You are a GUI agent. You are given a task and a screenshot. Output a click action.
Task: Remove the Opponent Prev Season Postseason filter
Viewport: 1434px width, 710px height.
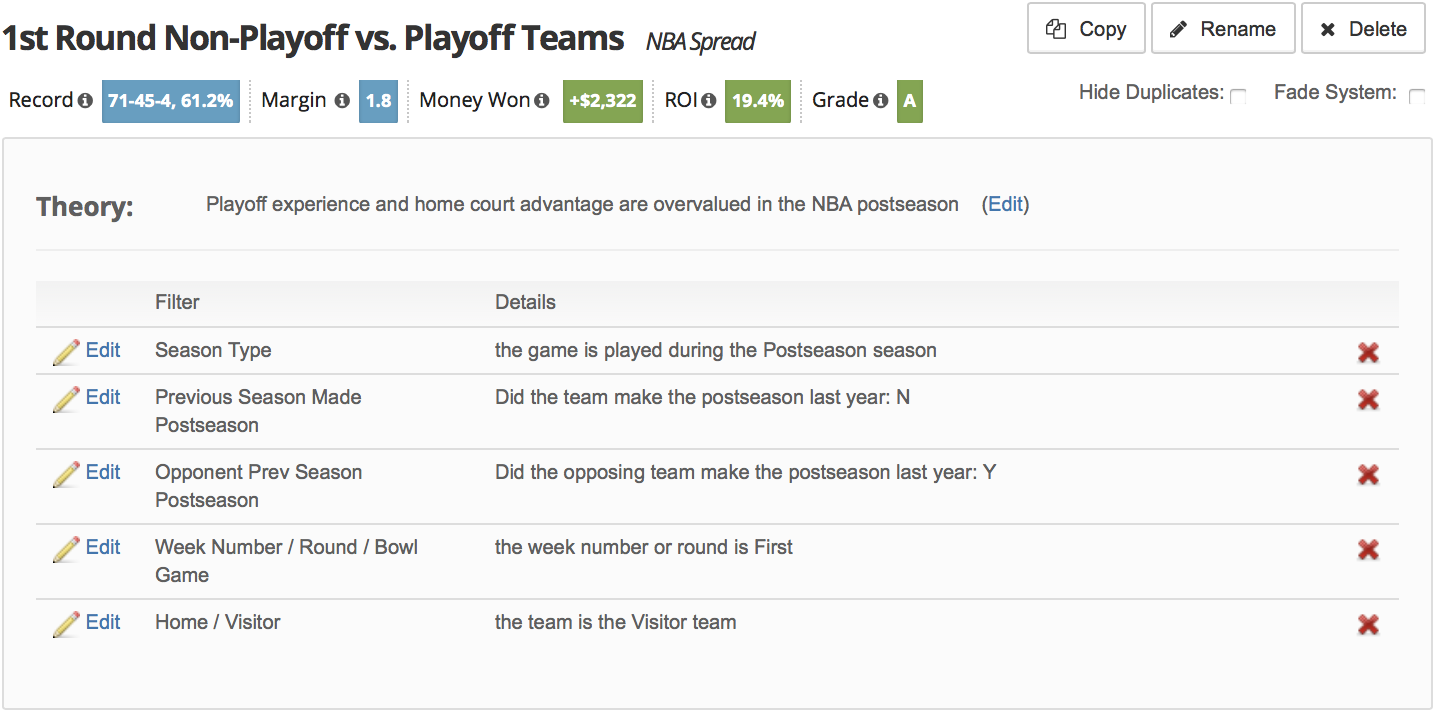pyautogui.click(x=1368, y=475)
